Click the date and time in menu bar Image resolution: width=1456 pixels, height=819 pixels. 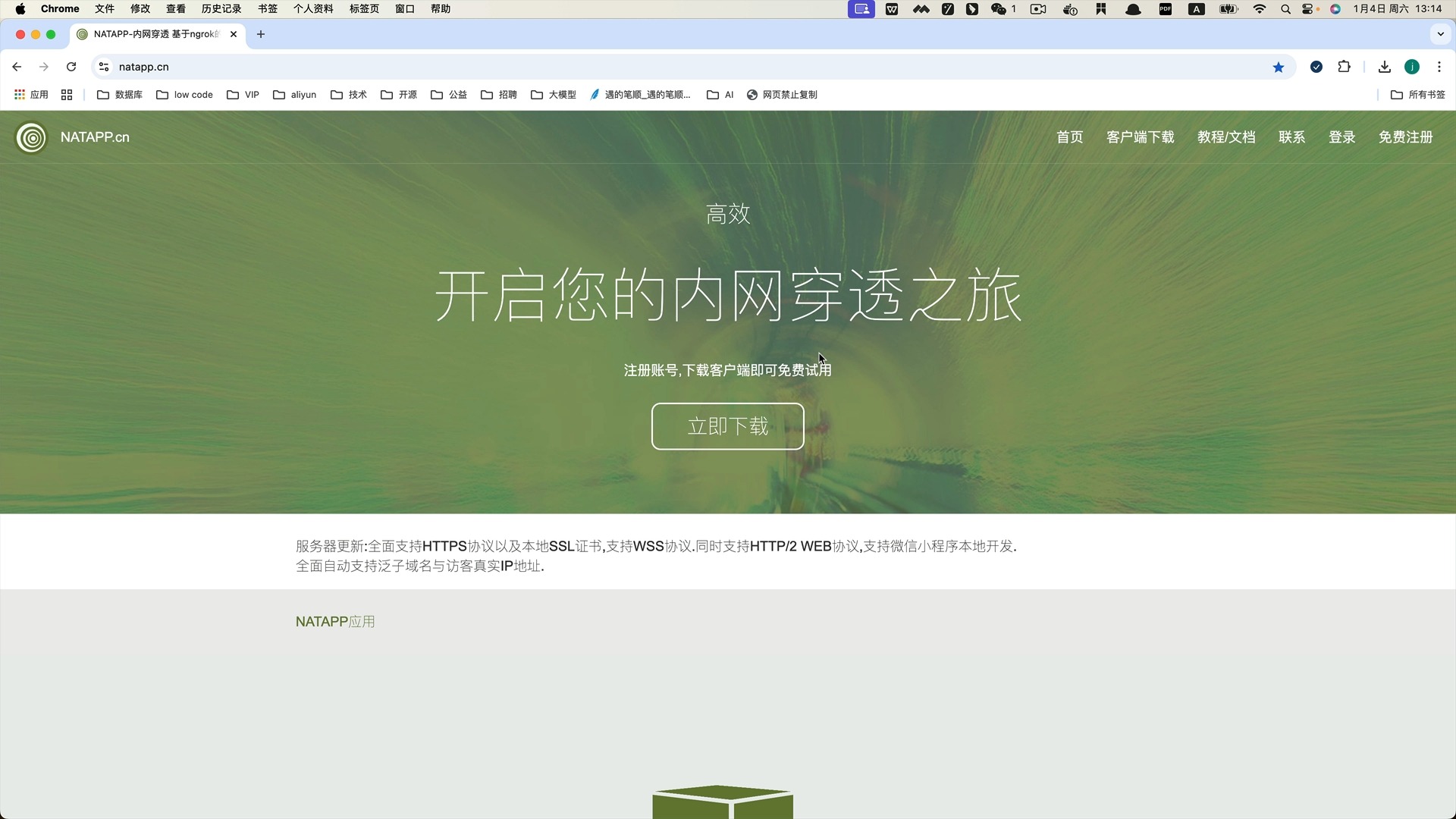pos(1398,9)
